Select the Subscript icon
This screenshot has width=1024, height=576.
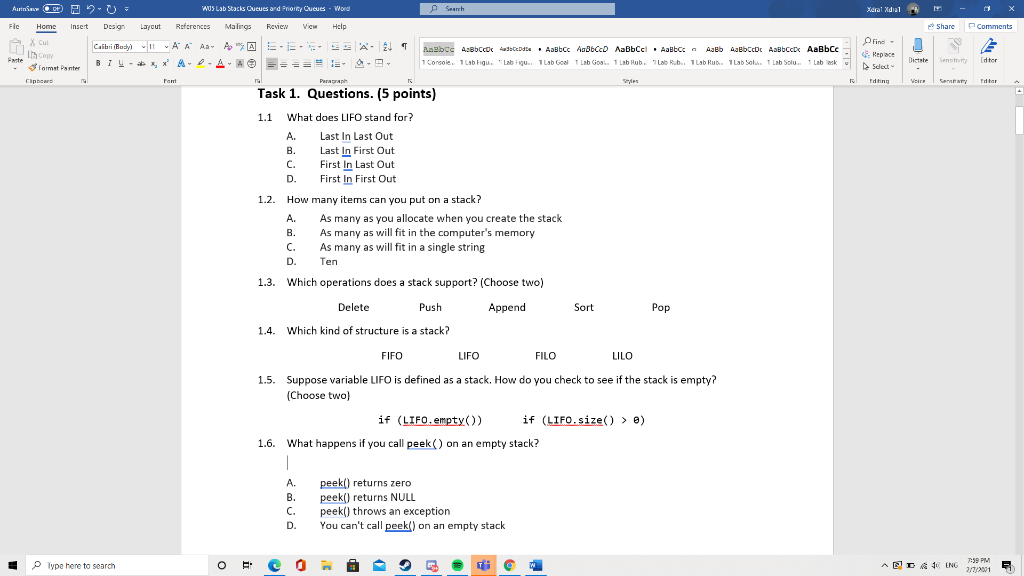(153, 63)
